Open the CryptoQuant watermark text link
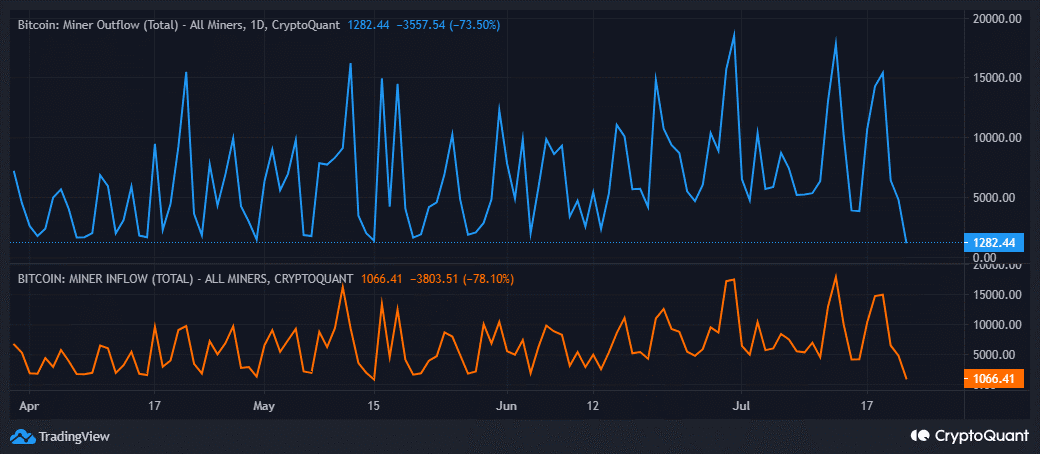Viewport: 1040px width, 454px height. (980, 436)
